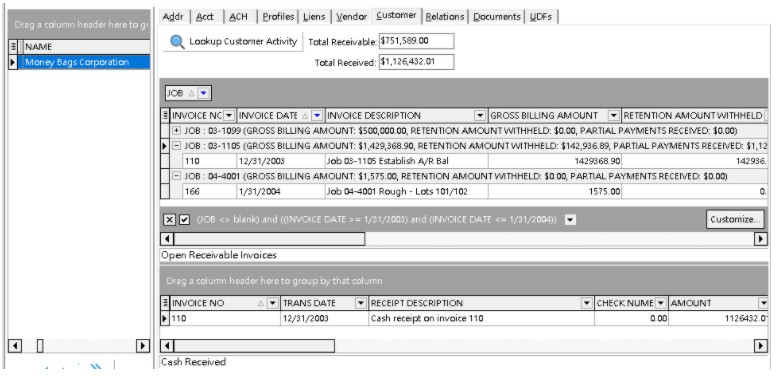Collapse the JOB : 03-1105 group row
The height and width of the screenshot is (376, 778).
tap(176, 146)
